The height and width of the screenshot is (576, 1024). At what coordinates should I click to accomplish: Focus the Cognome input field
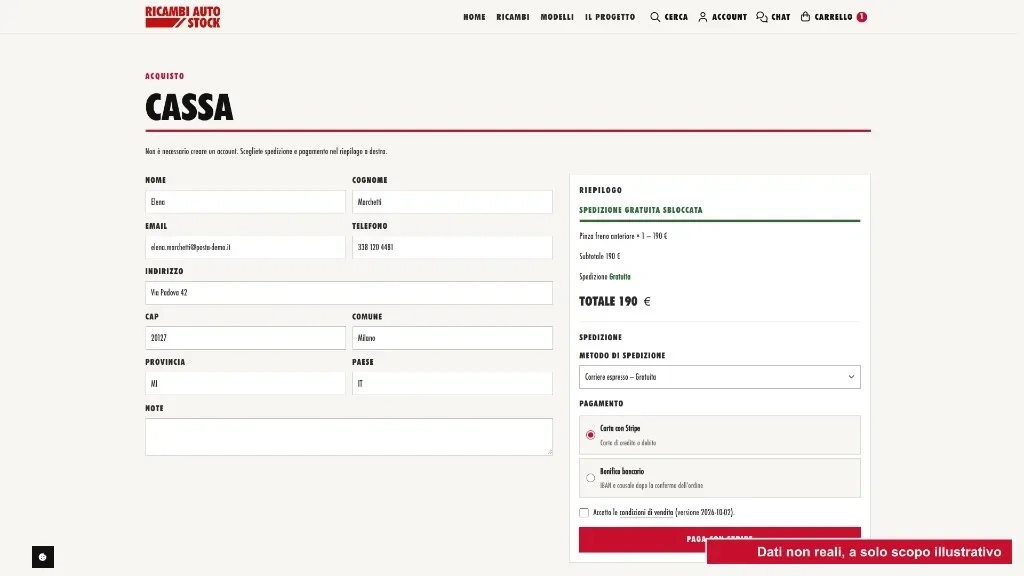[452, 202]
